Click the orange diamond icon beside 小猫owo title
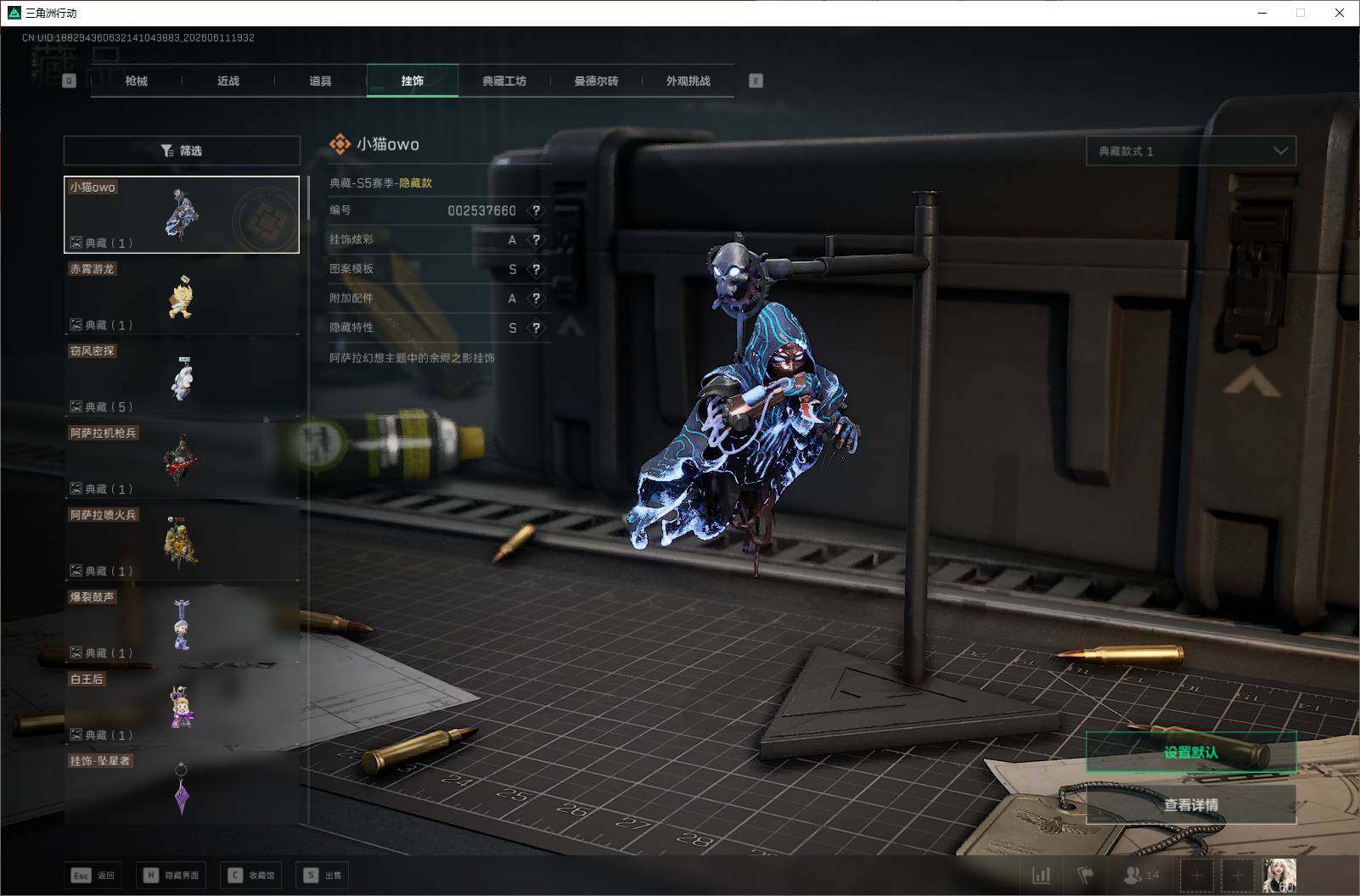Screen dimensions: 1360x896 (x=340, y=144)
